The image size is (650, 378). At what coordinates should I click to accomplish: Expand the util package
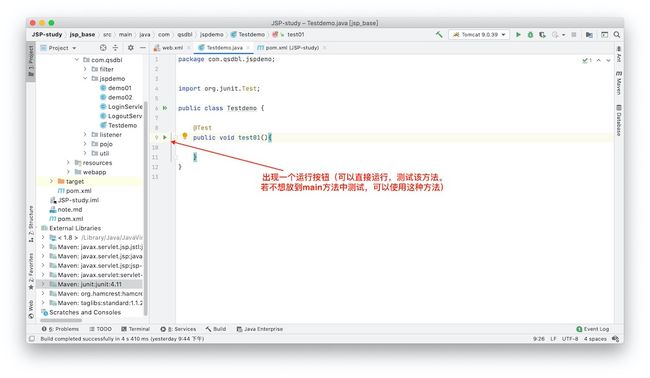point(85,153)
